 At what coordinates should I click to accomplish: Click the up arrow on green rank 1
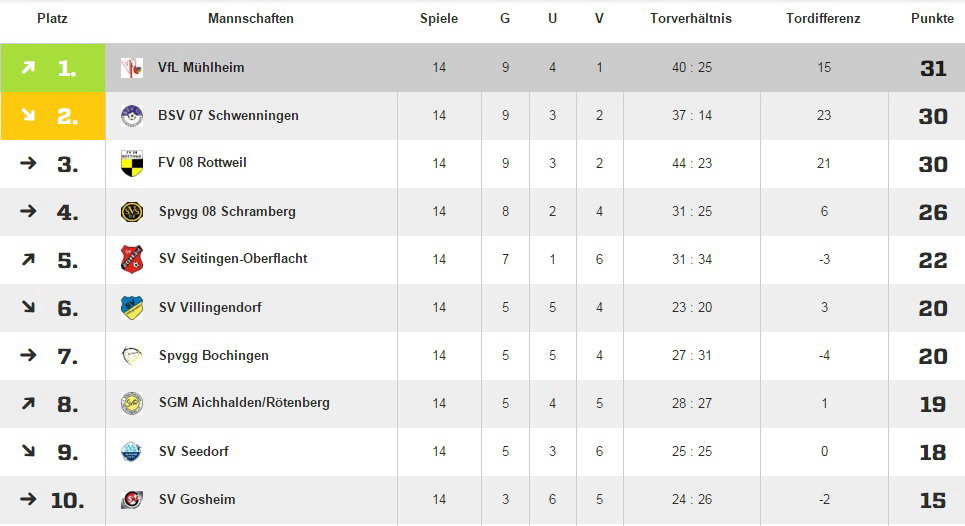[x=28, y=68]
